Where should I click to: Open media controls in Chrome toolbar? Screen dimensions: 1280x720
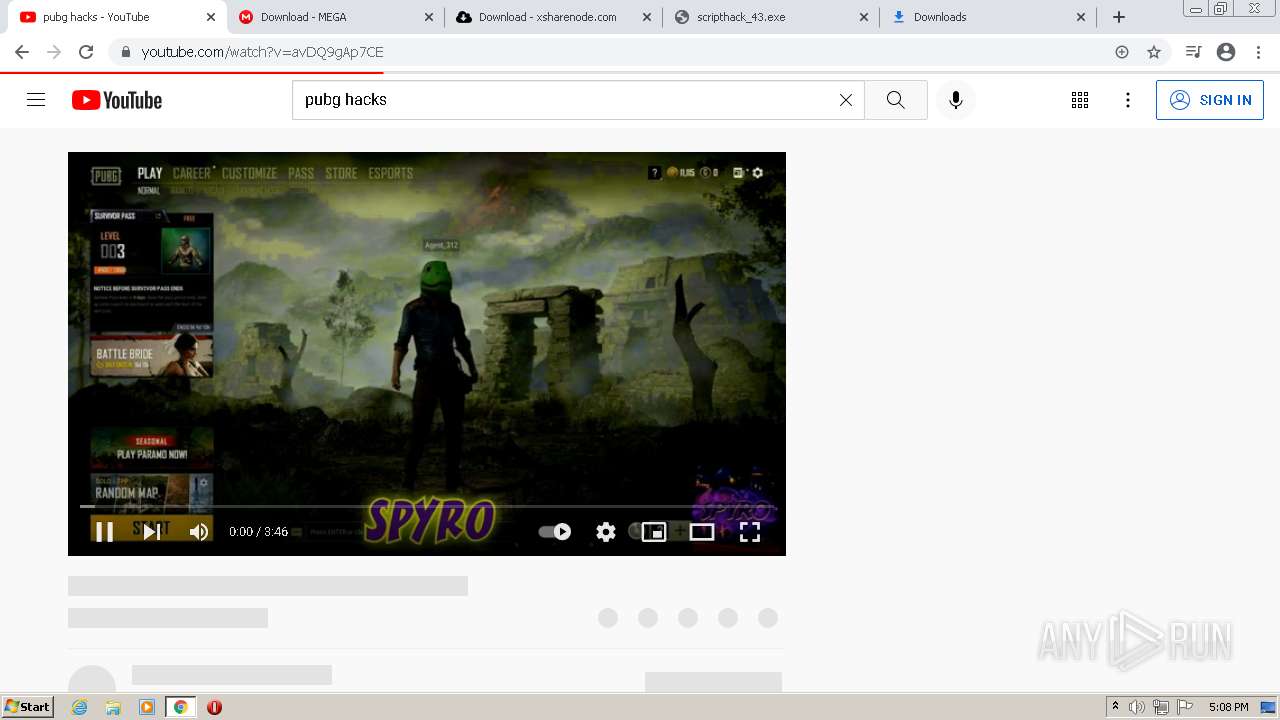point(1193,52)
